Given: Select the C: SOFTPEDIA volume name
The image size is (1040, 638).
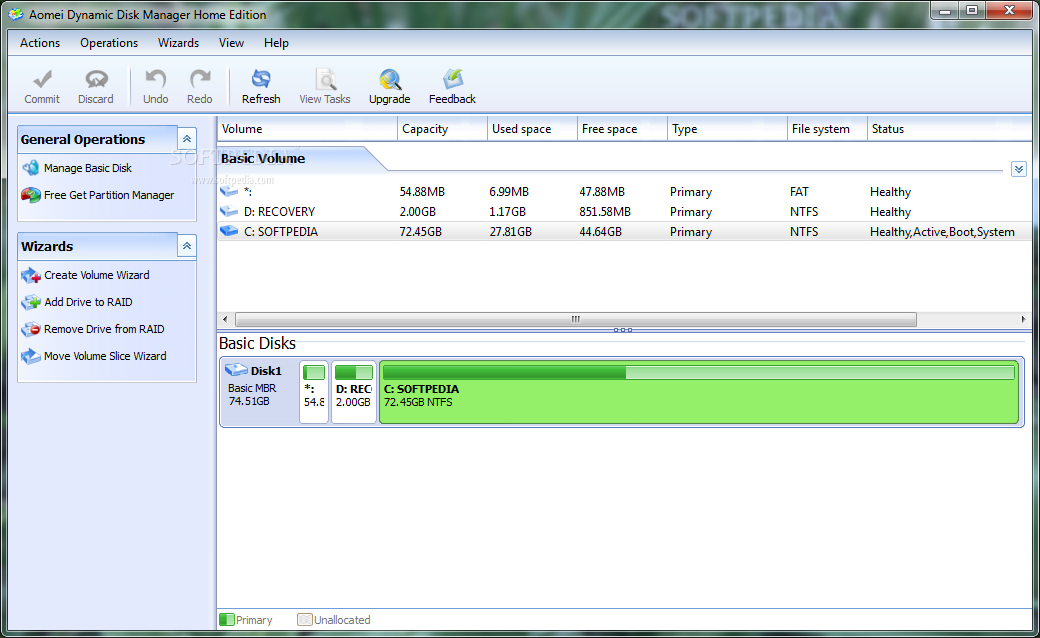Looking at the screenshot, I should tap(281, 231).
